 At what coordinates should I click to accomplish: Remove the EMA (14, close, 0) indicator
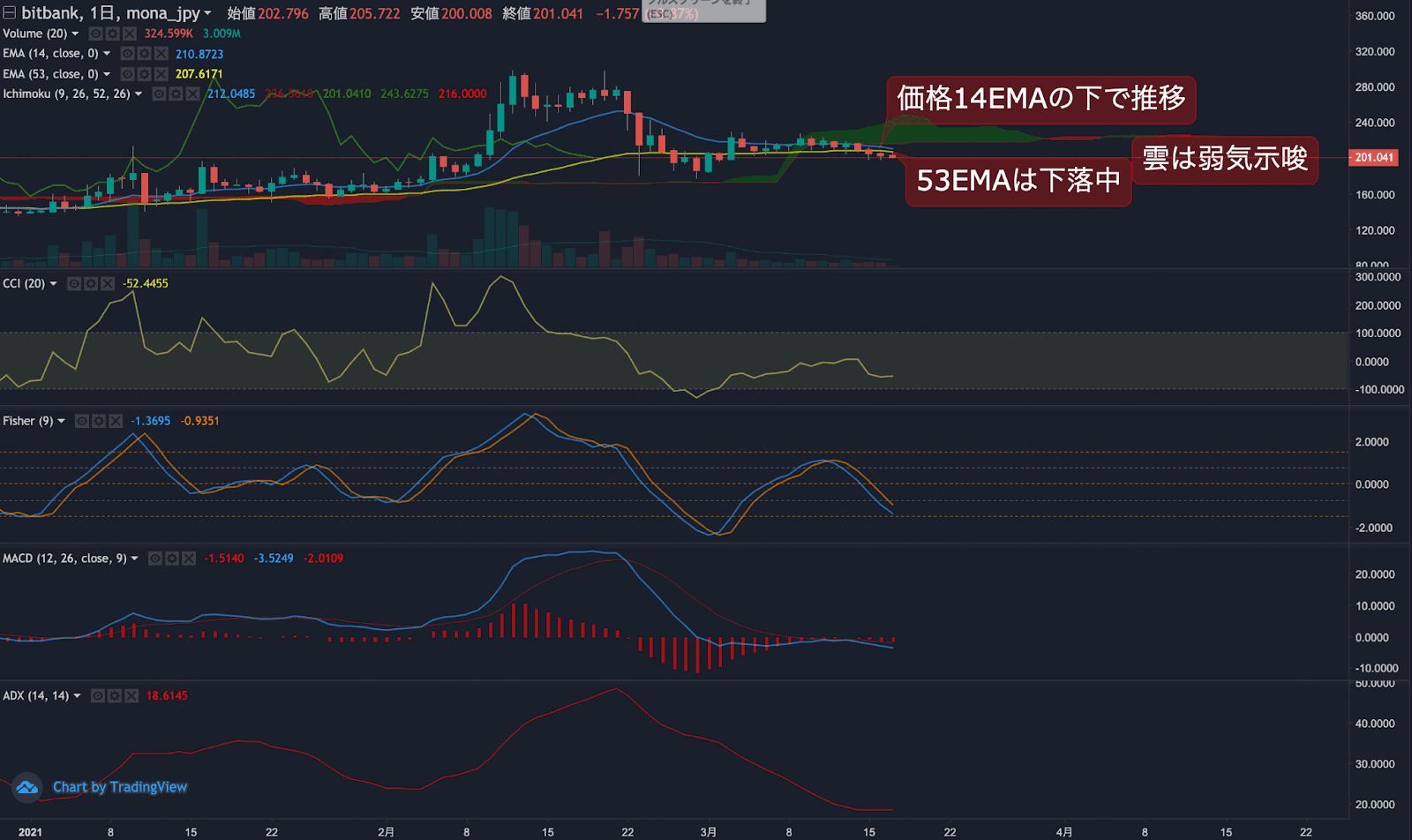[x=161, y=54]
